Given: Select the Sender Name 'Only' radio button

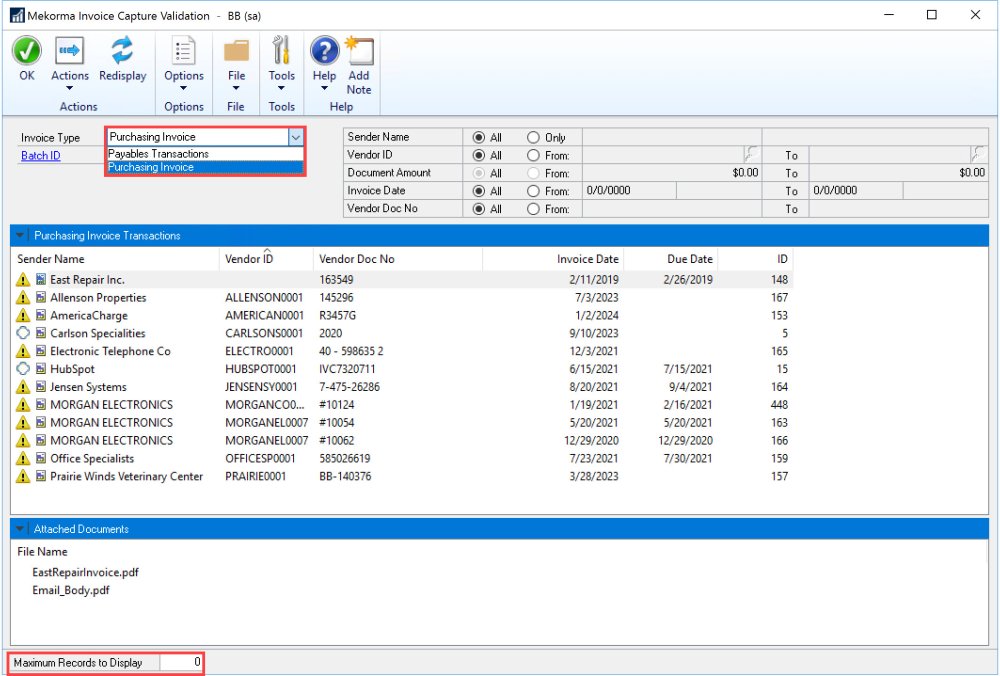Looking at the screenshot, I should click(533, 137).
